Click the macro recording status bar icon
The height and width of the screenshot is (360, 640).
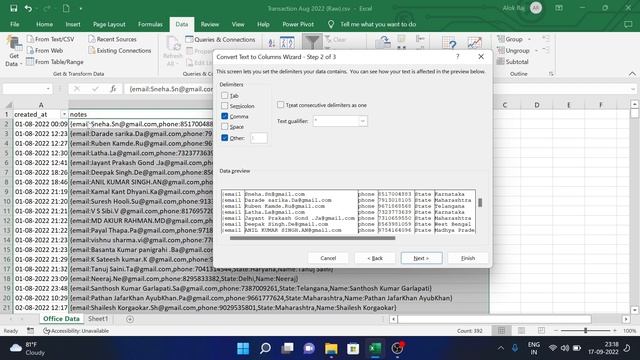point(31,331)
